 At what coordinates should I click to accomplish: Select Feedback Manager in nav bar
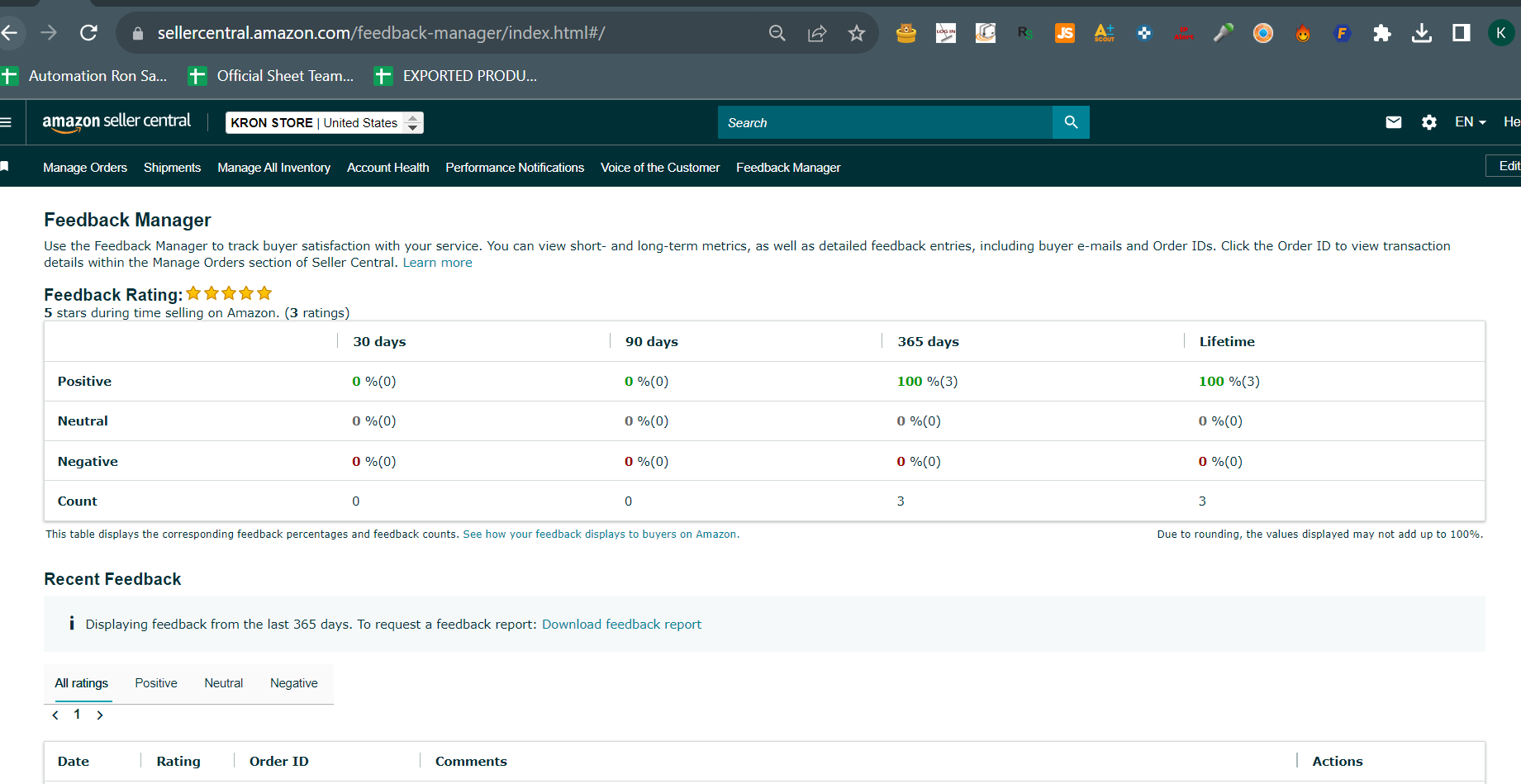pyautogui.click(x=788, y=168)
